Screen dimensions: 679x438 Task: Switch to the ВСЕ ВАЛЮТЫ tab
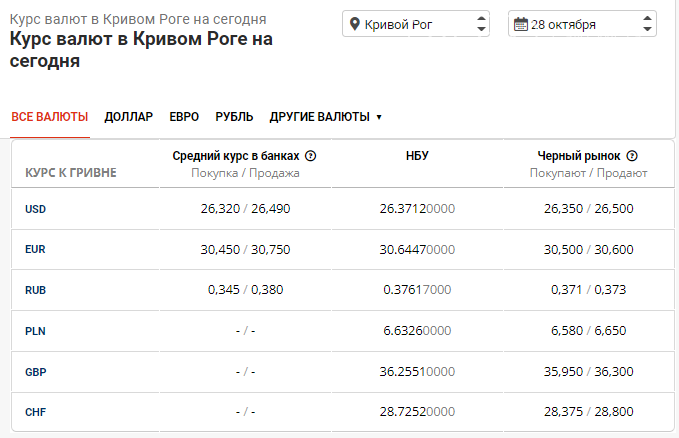point(50,117)
